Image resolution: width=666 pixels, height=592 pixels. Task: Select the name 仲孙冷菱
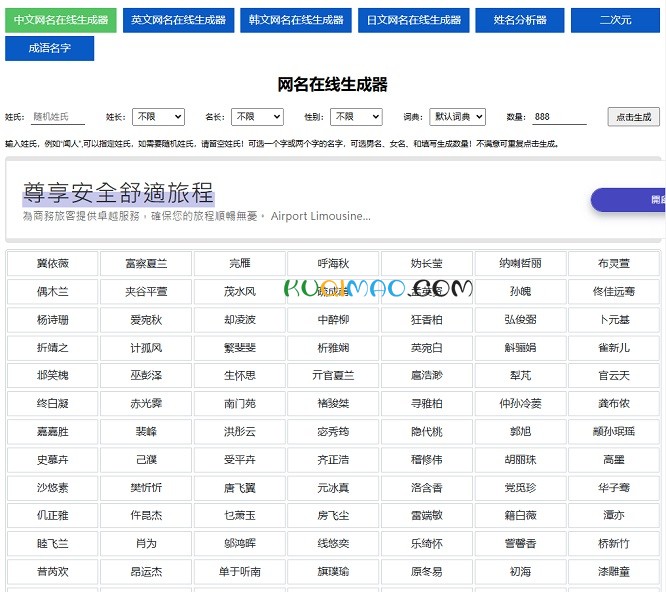click(x=520, y=403)
